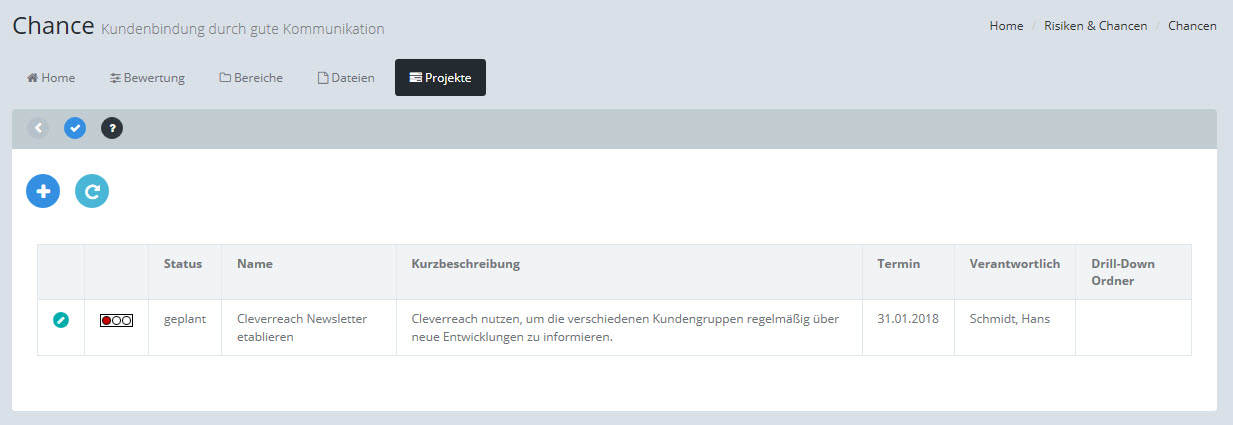Select the project name Cleverreach Newsletter etablieren
This screenshot has height=425, width=1233.
coord(302,328)
